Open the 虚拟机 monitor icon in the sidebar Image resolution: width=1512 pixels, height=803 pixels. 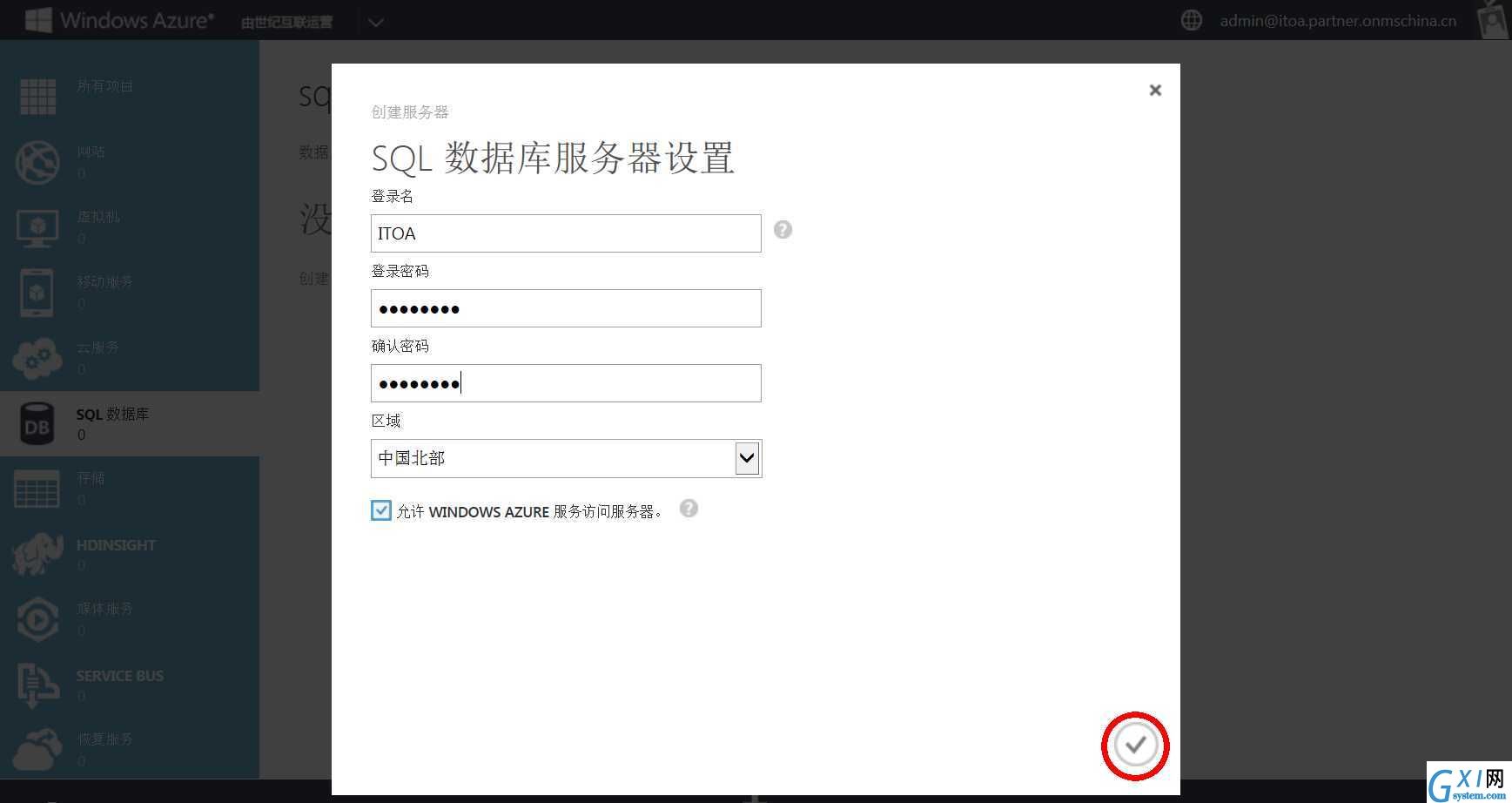pos(37,227)
